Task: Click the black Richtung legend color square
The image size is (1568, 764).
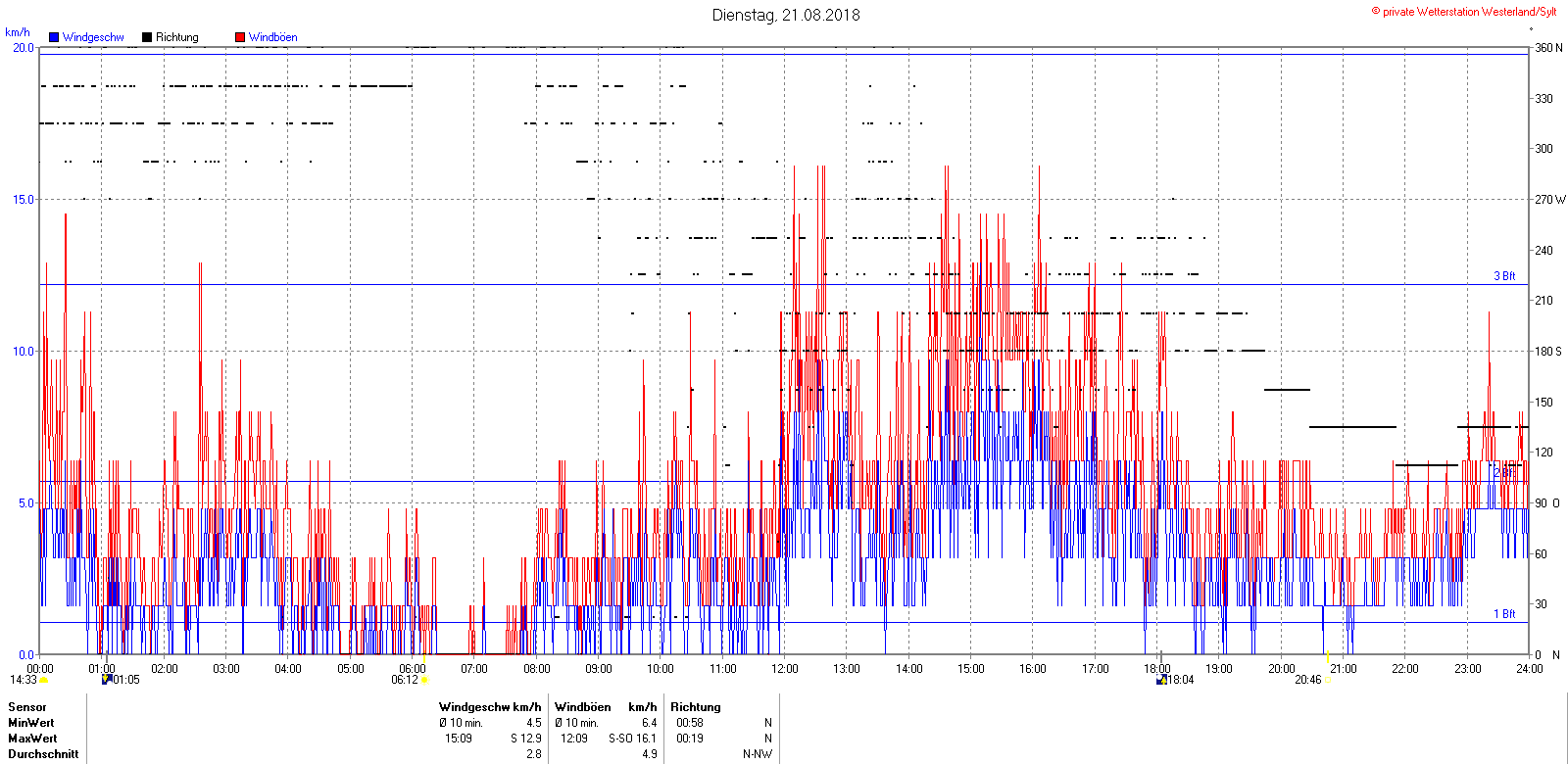Action: point(147,37)
